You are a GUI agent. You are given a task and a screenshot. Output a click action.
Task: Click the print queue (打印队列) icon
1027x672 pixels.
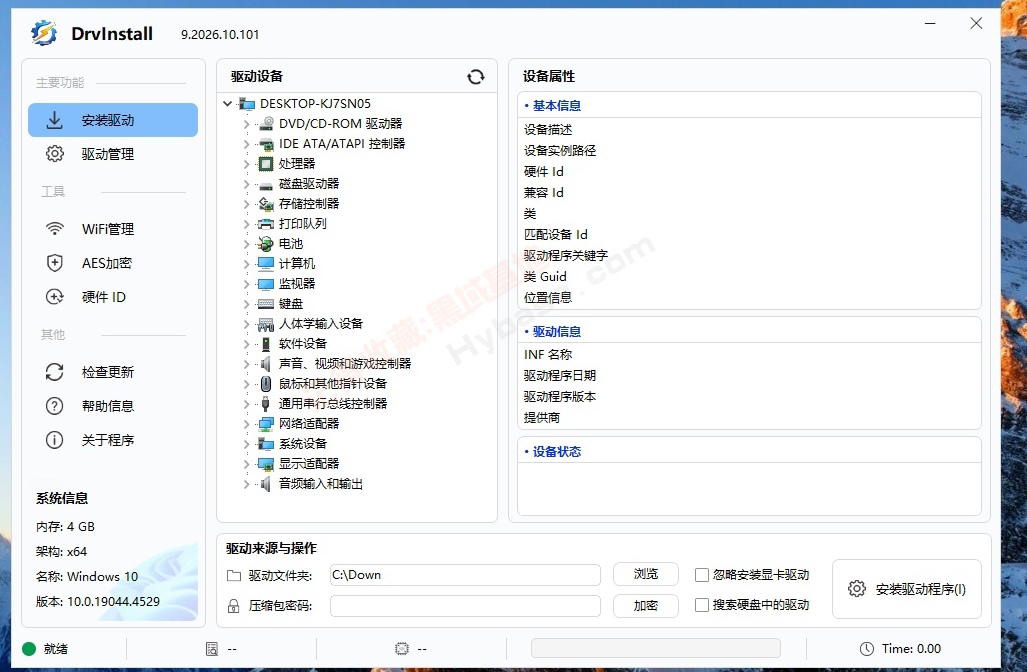[x=266, y=223]
